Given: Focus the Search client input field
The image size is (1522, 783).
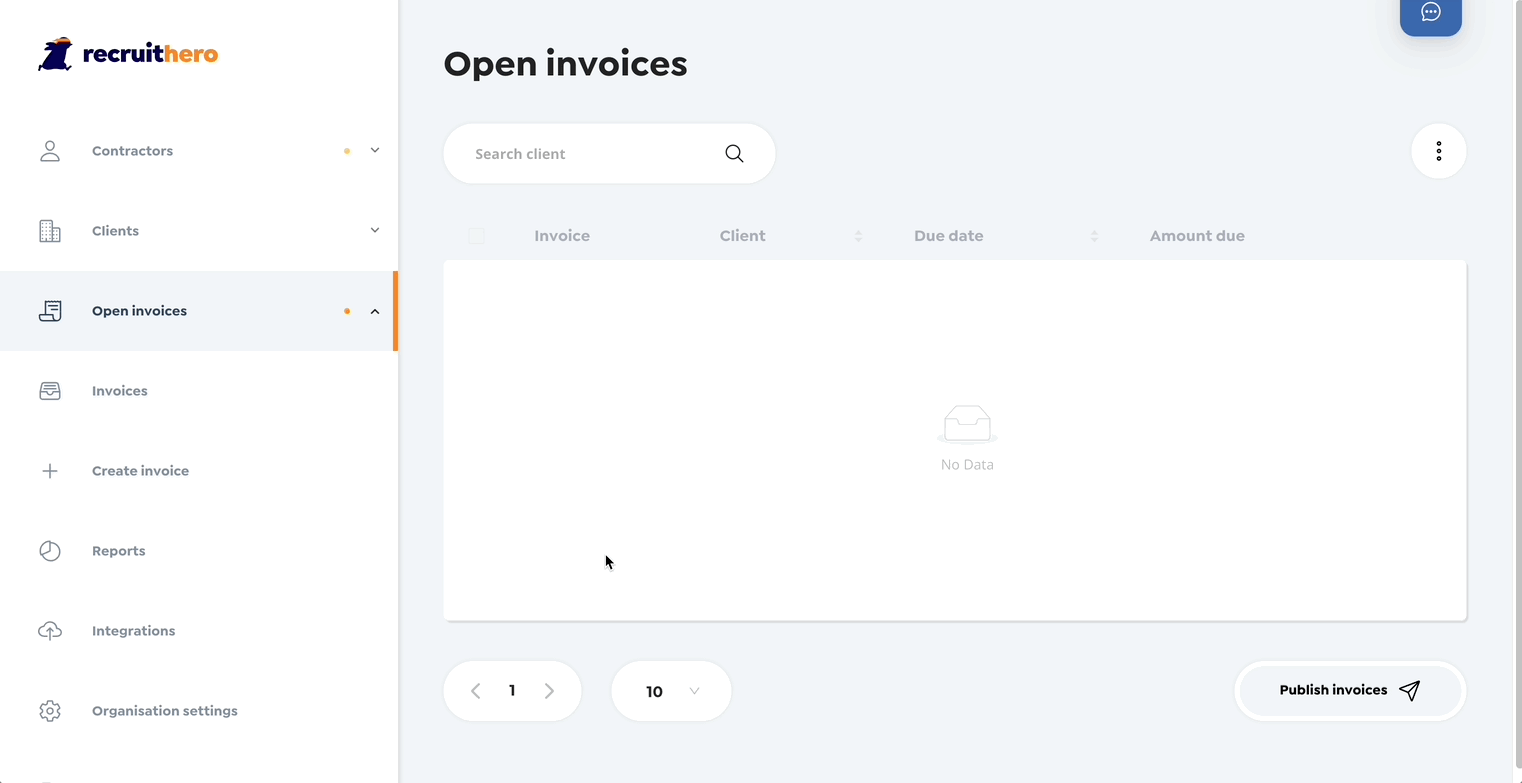Looking at the screenshot, I should (x=590, y=154).
